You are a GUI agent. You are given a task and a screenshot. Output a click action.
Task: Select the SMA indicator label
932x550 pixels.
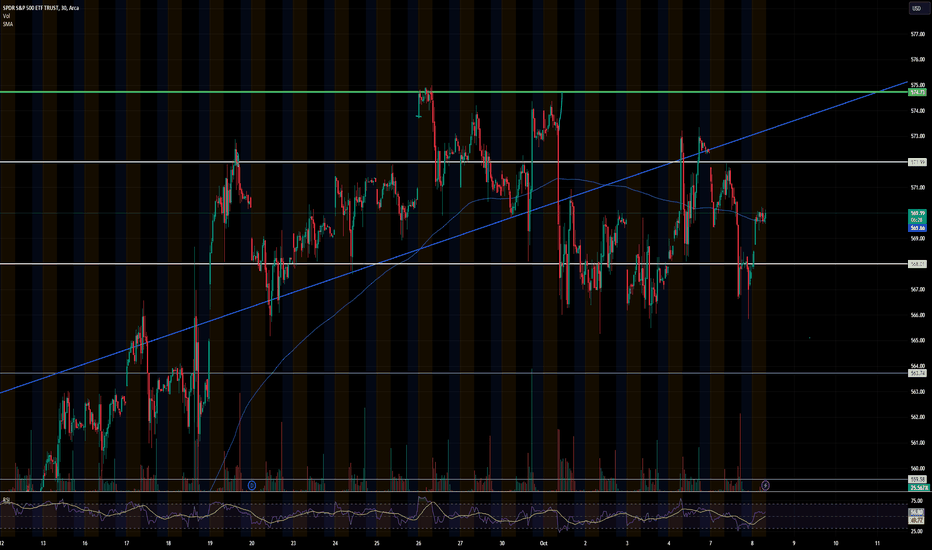tap(7, 24)
